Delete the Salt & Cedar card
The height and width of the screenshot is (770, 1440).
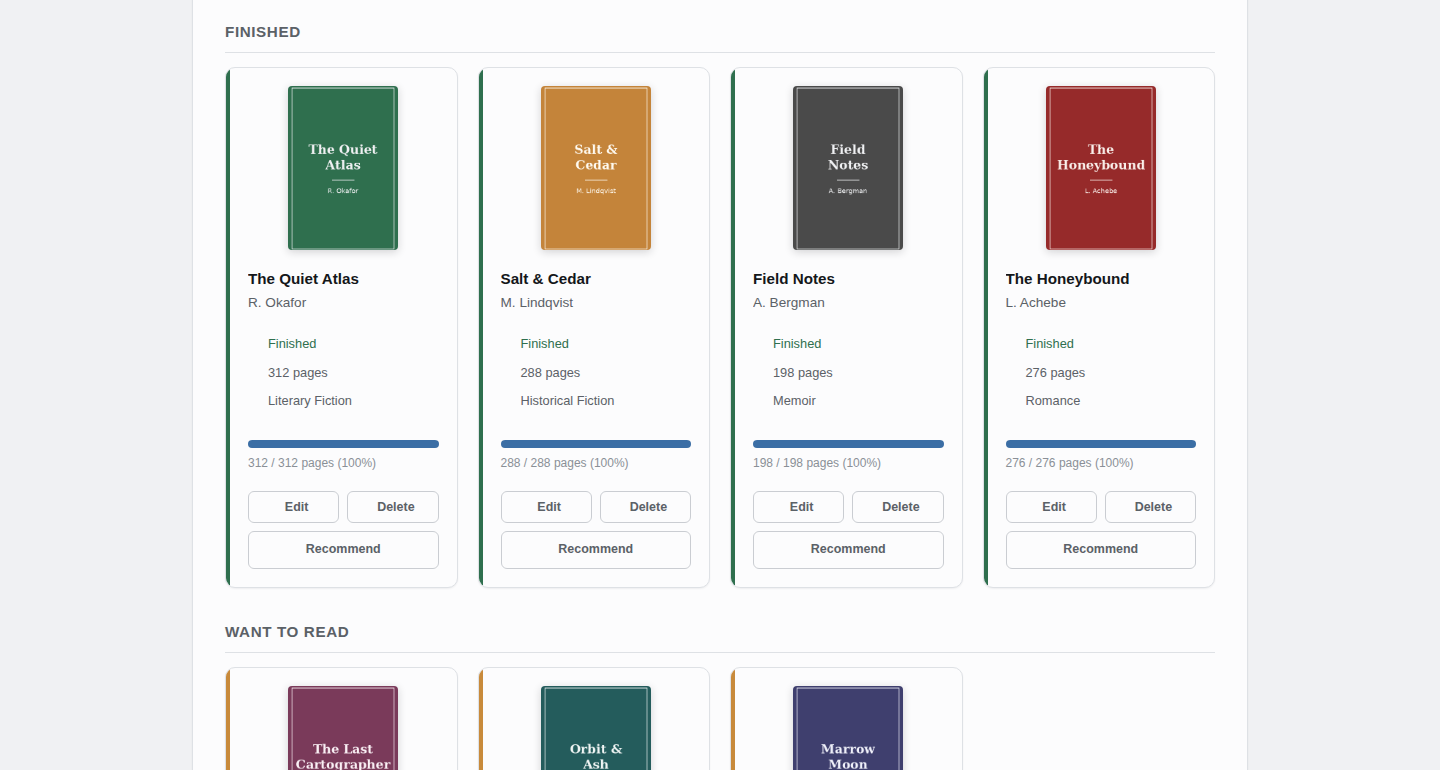645,507
